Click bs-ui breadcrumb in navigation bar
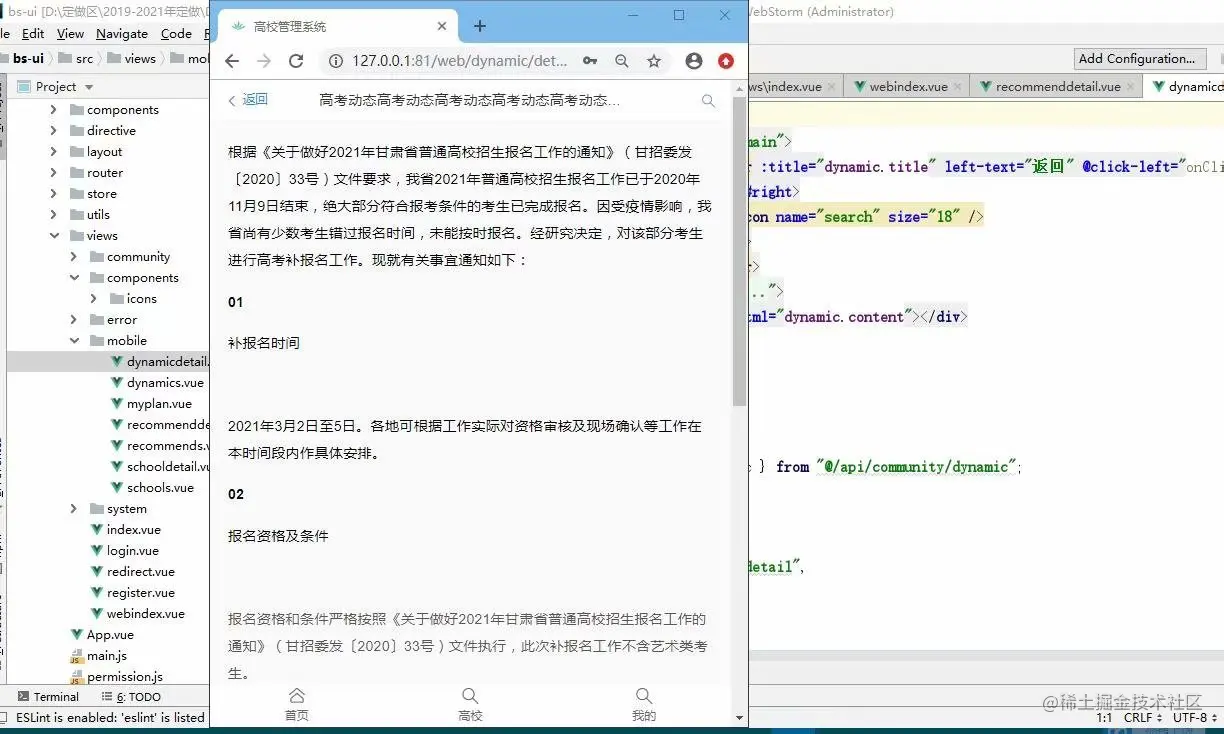This screenshot has width=1224, height=734. (28, 59)
